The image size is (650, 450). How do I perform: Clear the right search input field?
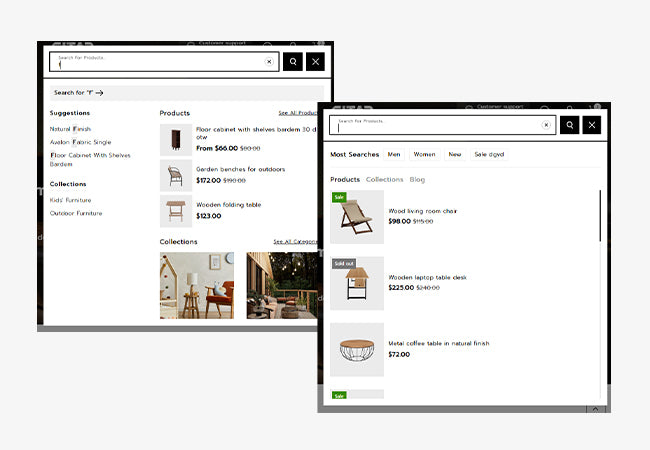click(x=545, y=125)
